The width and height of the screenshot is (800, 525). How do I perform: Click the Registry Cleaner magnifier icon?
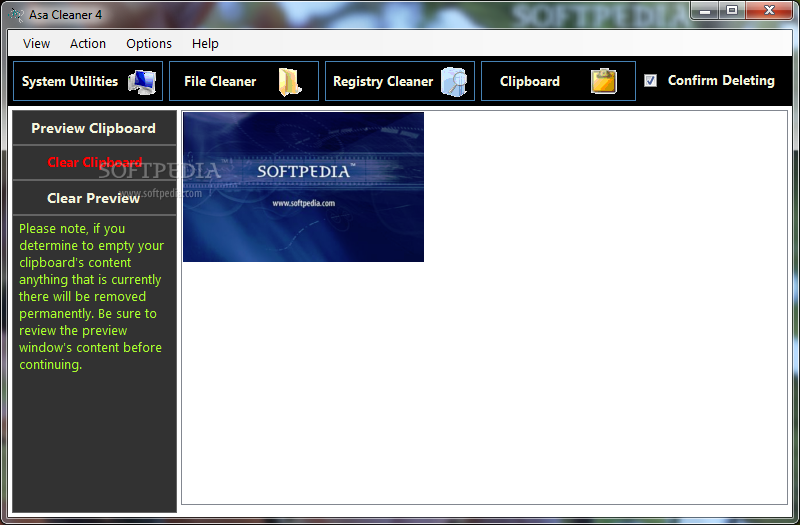coord(454,82)
